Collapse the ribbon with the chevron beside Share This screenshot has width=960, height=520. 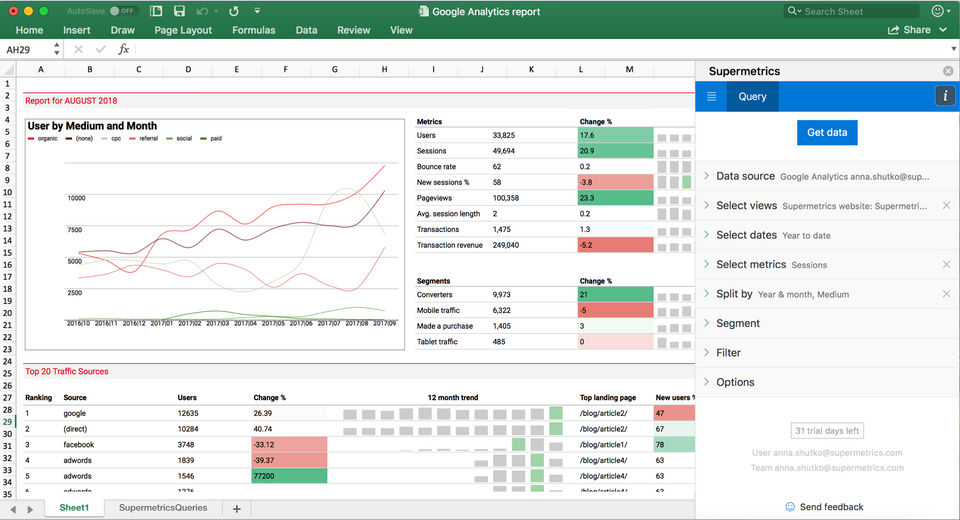pyautogui.click(x=943, y=30)
